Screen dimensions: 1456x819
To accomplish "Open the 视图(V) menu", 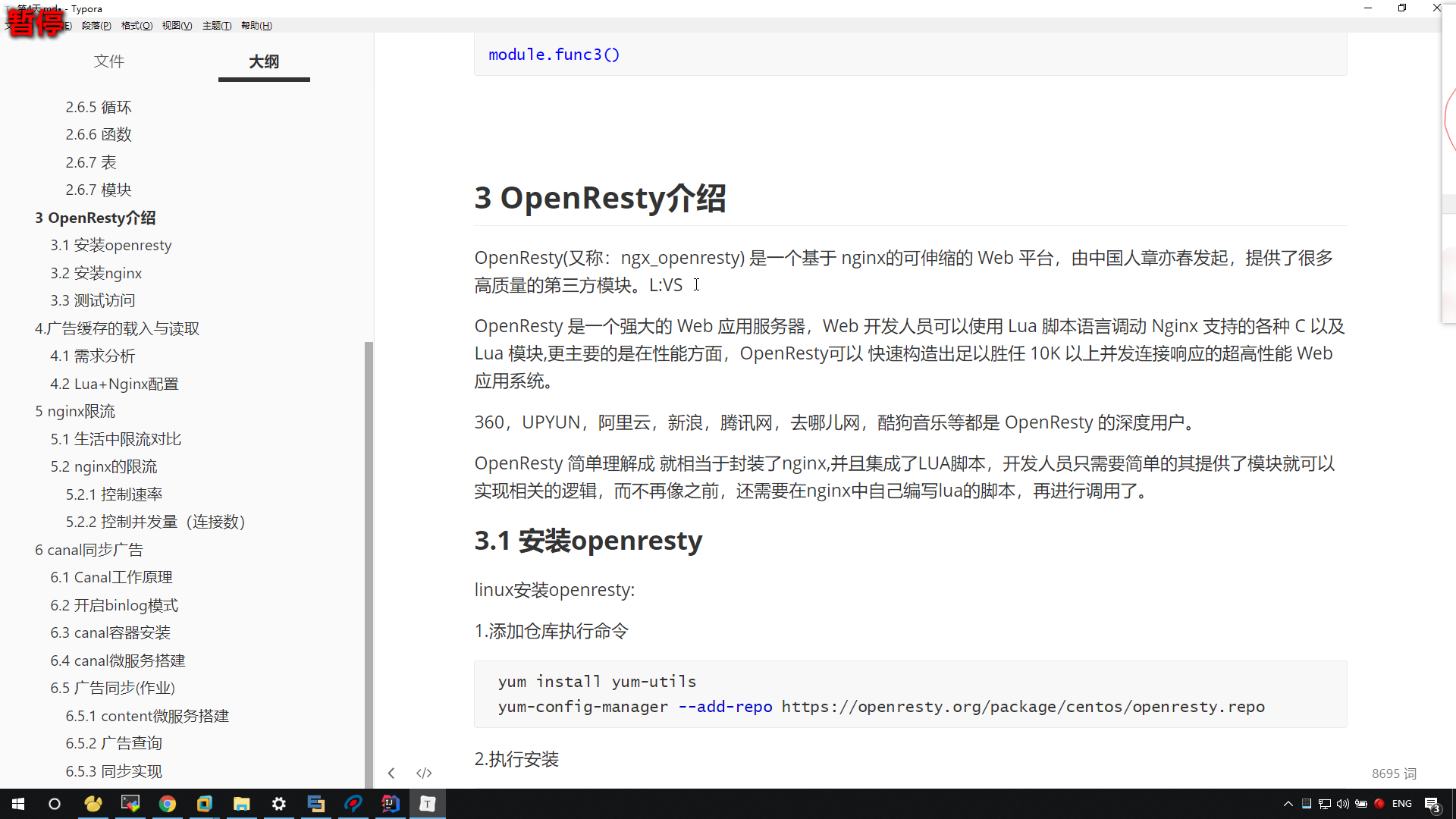I will [177, 26].
